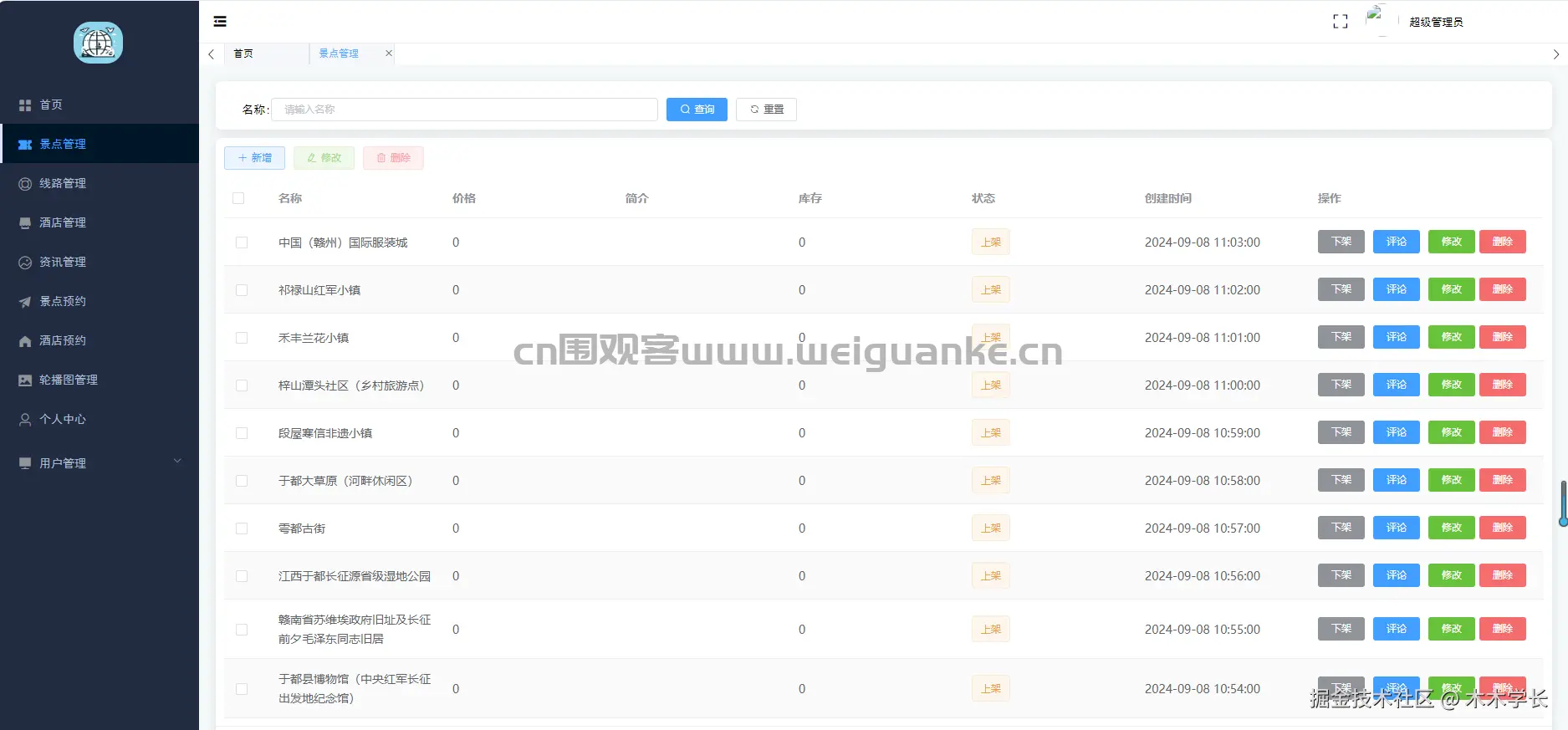Click the 创建时间 column header
1568x730 pixels.
pos(1168,198)
